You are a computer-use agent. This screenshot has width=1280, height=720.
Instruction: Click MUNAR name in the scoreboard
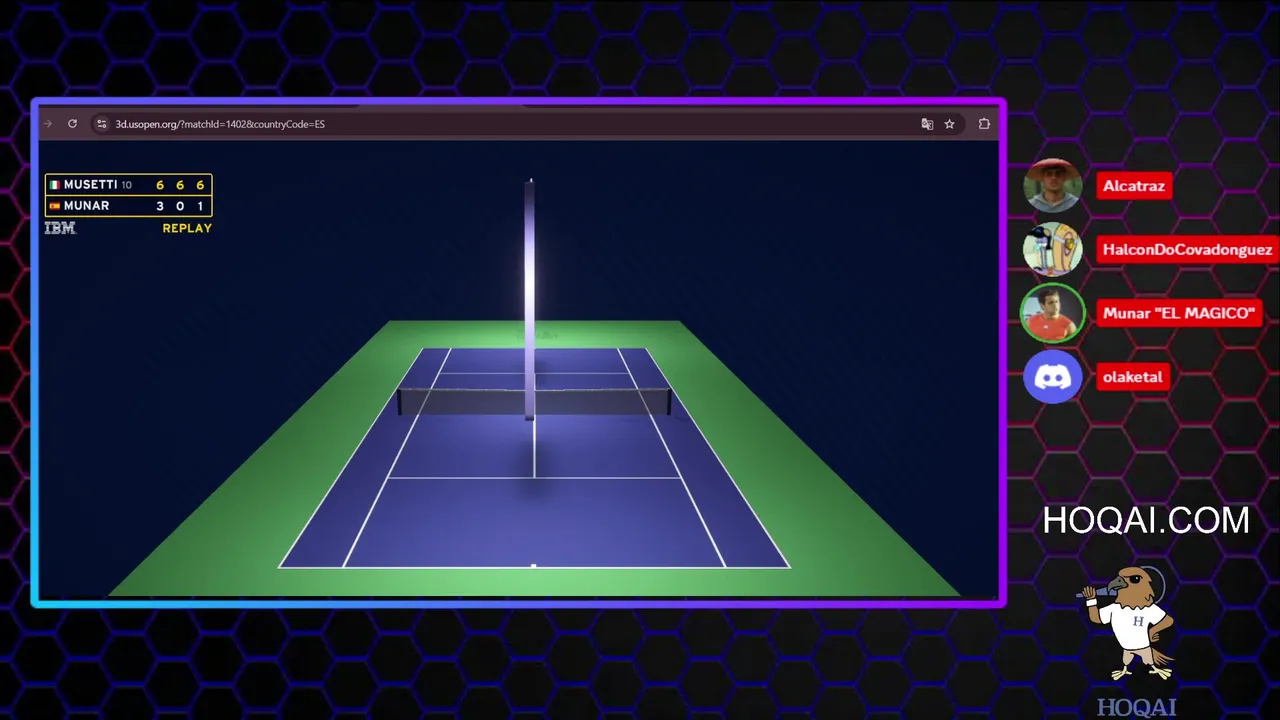tap(87, 206)
